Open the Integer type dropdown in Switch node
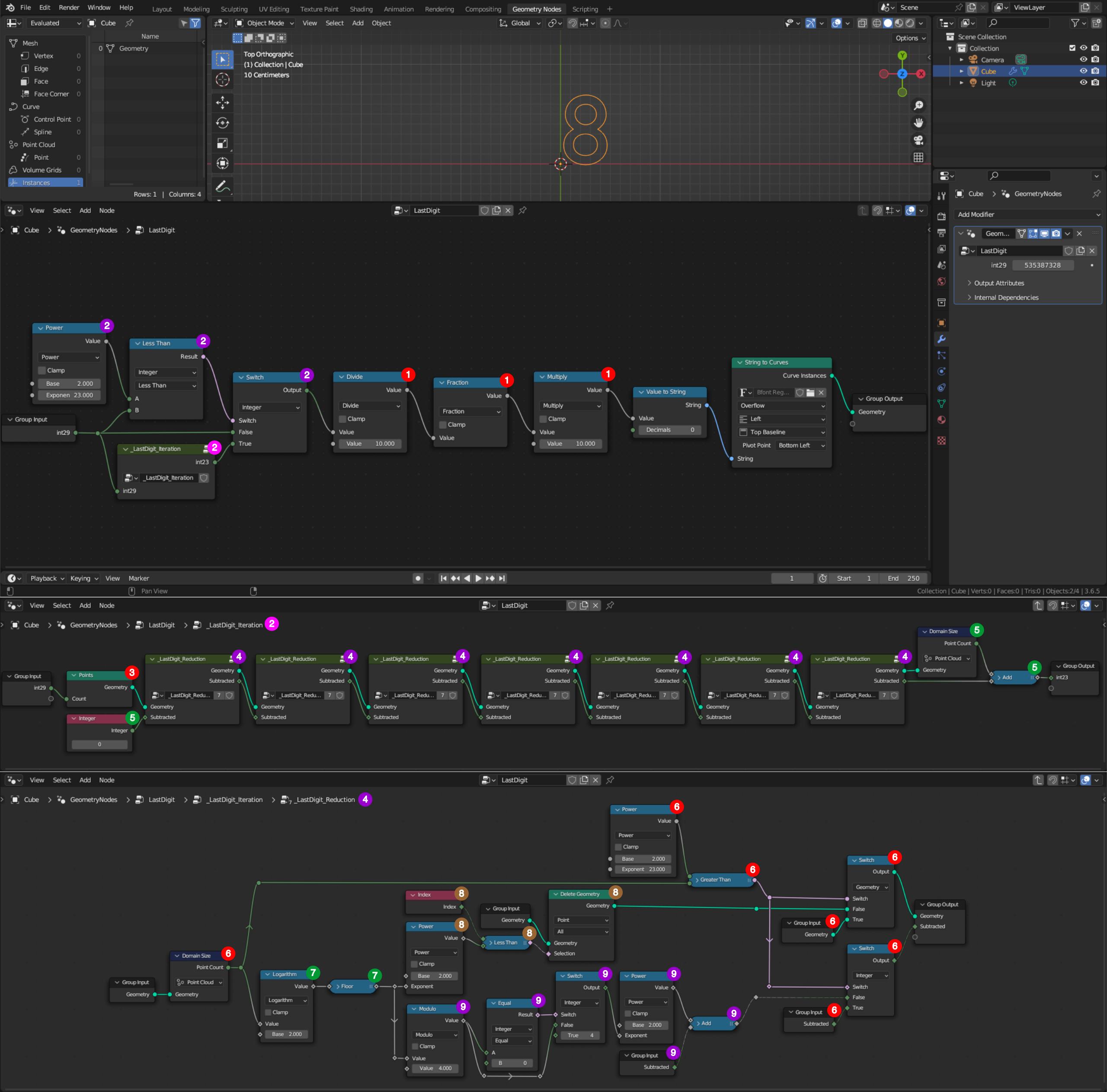Image resolution: width=1107 pixels, height=1092 pixels. click(270, 407)
